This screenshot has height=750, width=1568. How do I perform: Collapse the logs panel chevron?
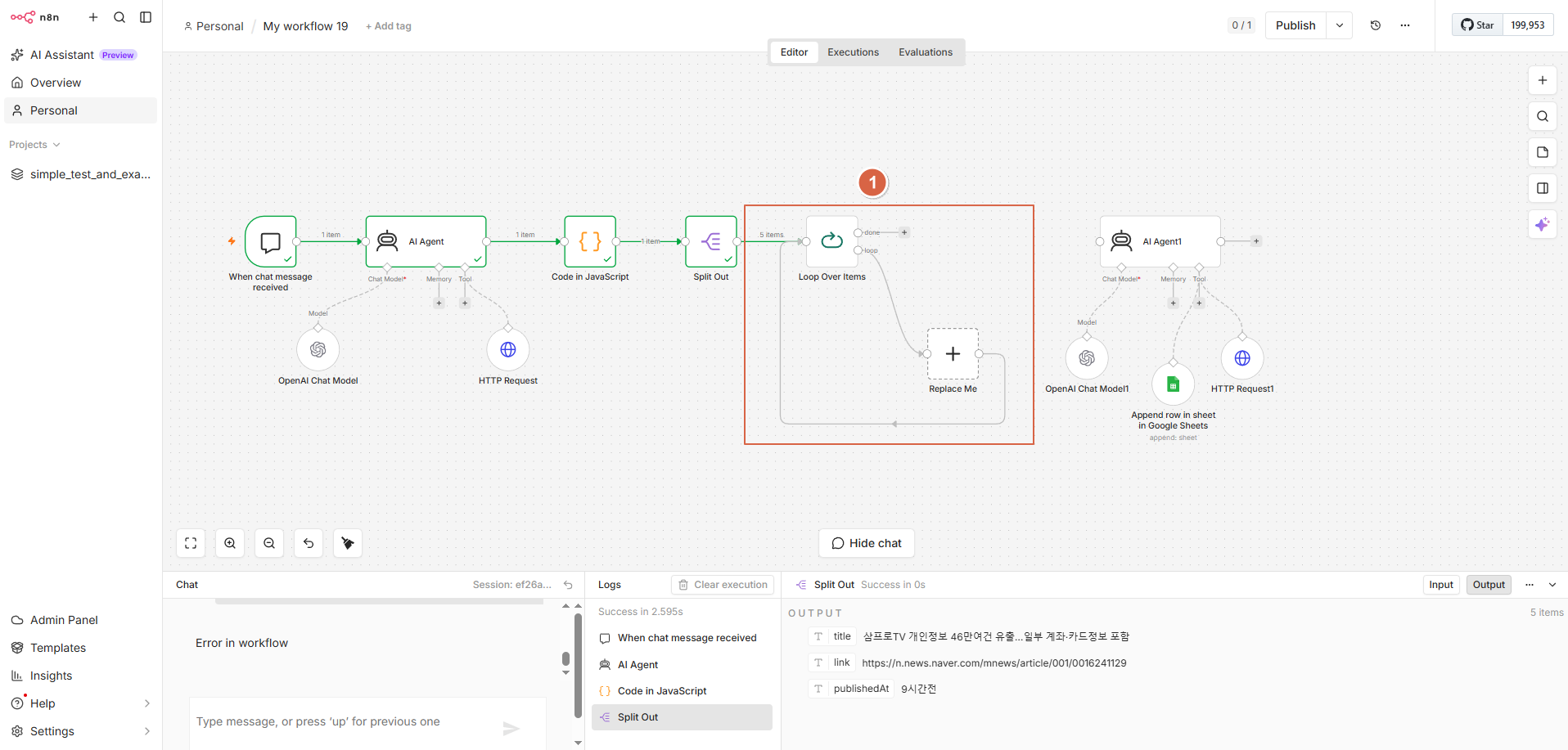pos(1552,585)
